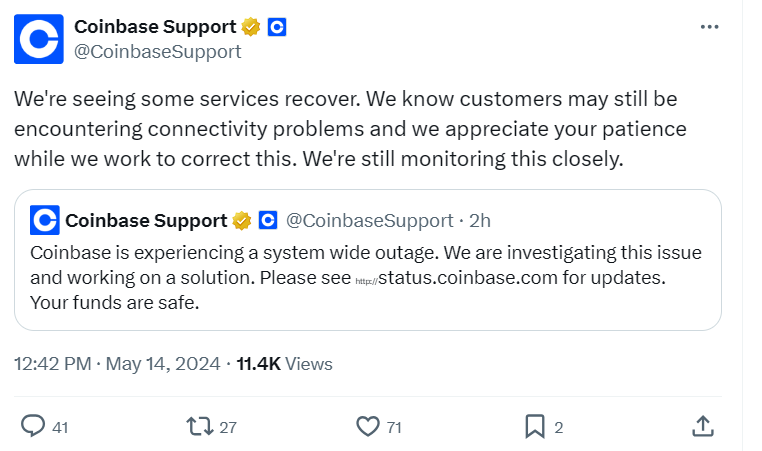Click the quoted tweet's gold verified badge
Viewport: 762px width, 451px height.
coord(242,220)
